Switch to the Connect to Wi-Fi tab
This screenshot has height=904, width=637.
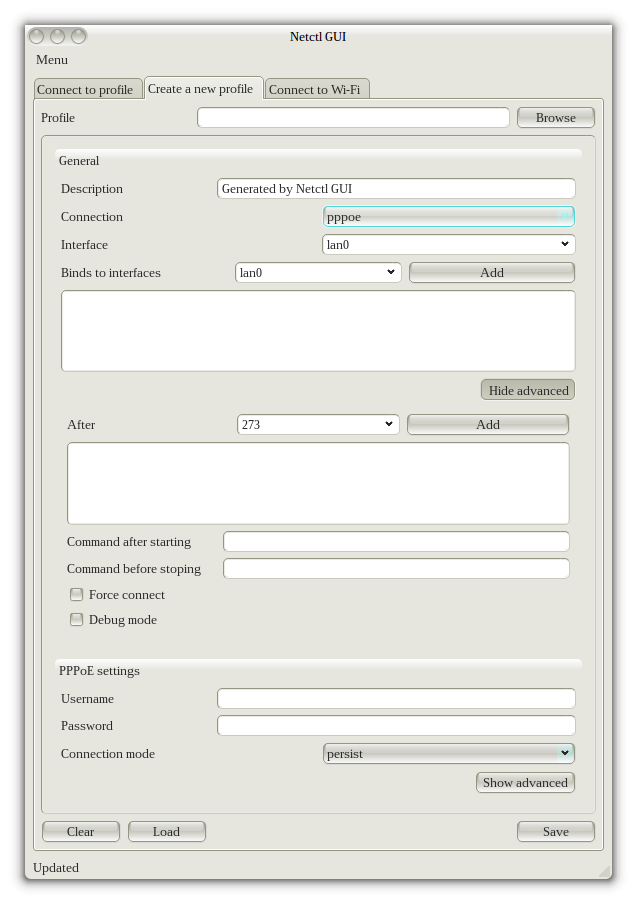coord(315,90)
